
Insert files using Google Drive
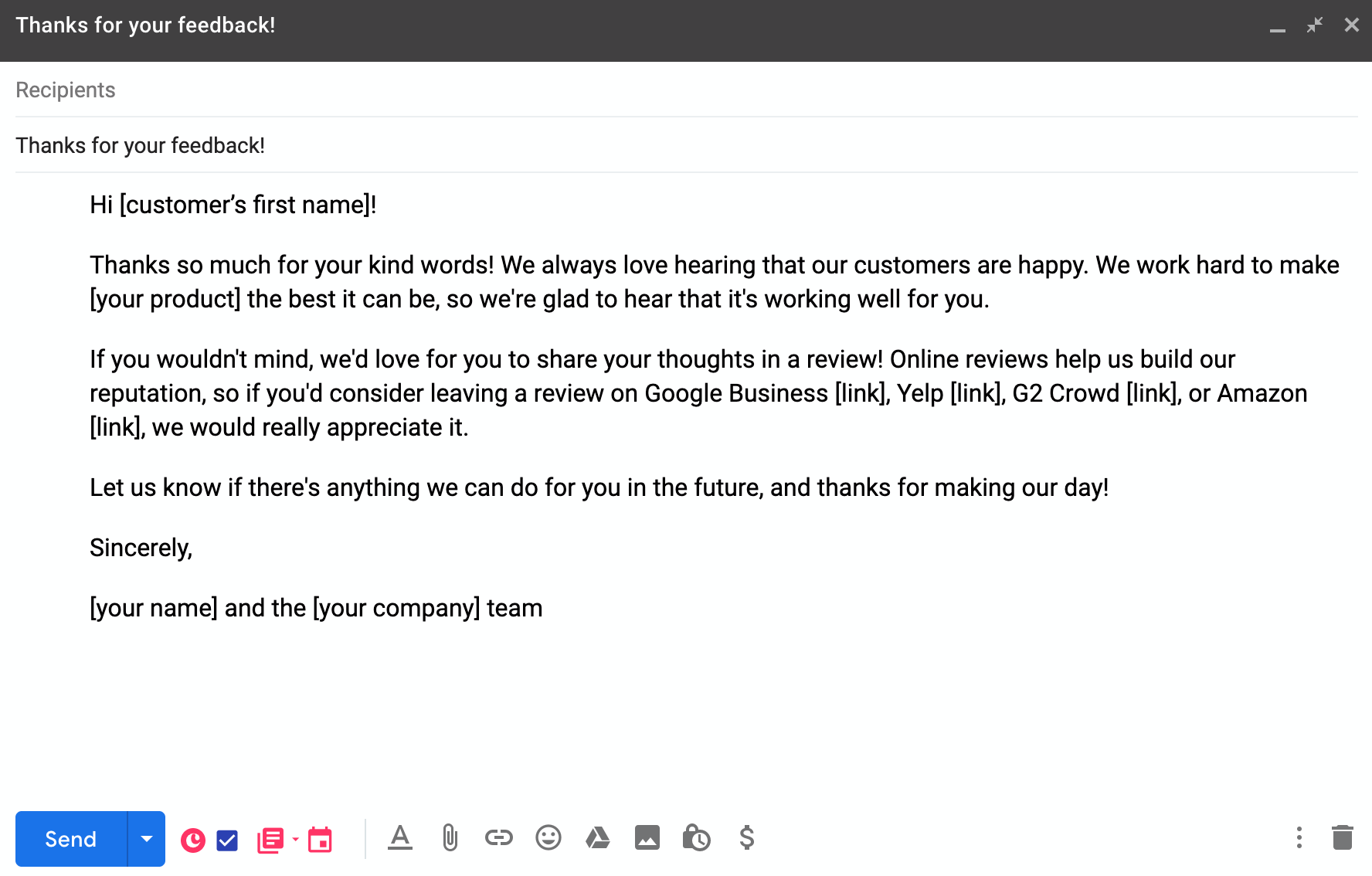pos(598,838)
